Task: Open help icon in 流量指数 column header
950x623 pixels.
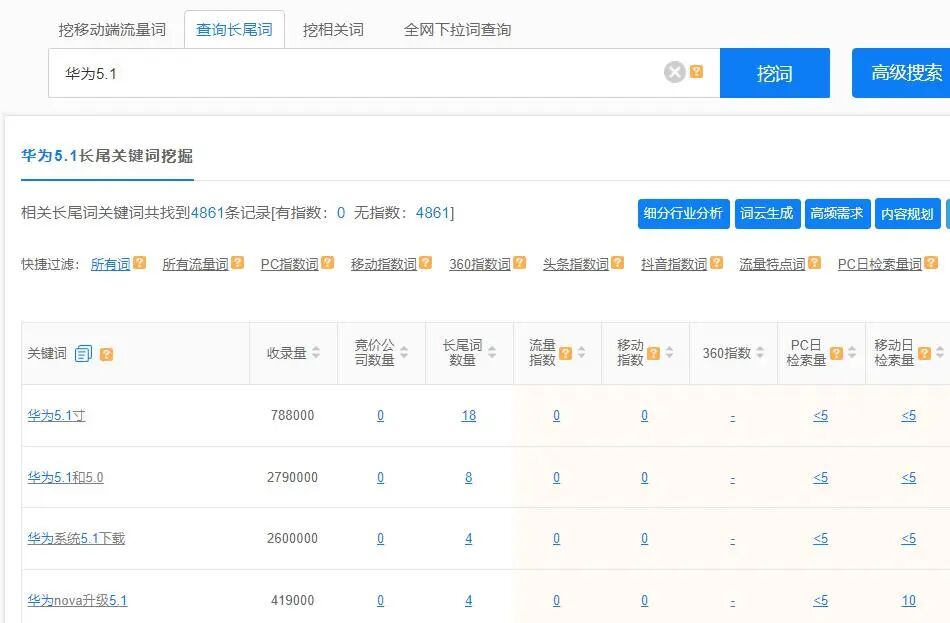Action: click(x=565, y=353)
